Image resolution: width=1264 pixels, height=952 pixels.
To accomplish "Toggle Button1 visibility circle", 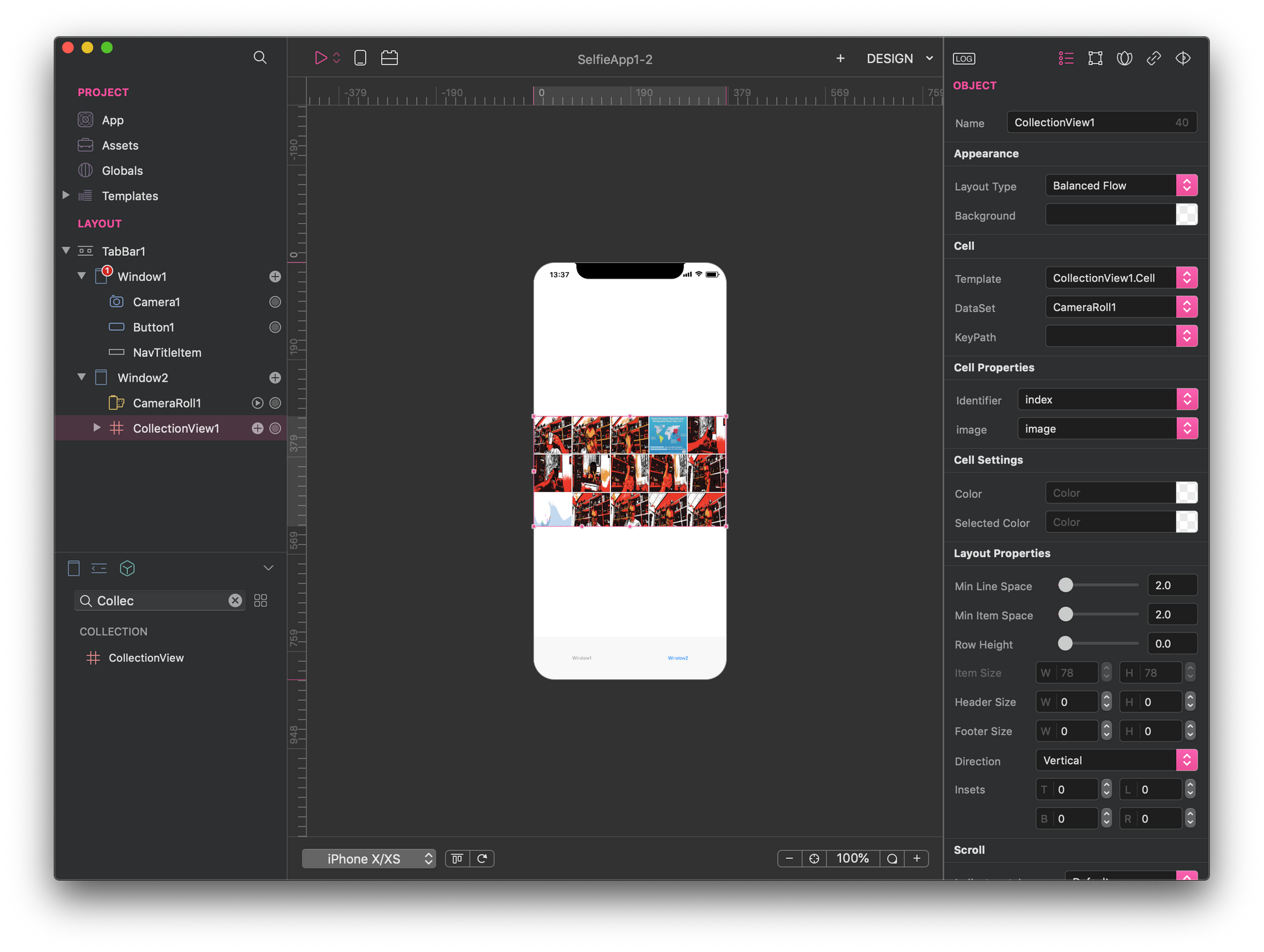I will 275,327.
